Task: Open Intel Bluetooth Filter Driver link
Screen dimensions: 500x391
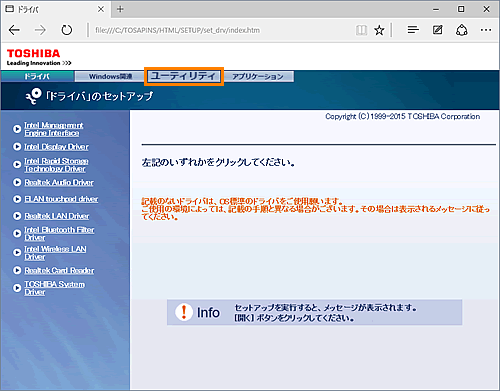Action: click(x=59, y=234)
